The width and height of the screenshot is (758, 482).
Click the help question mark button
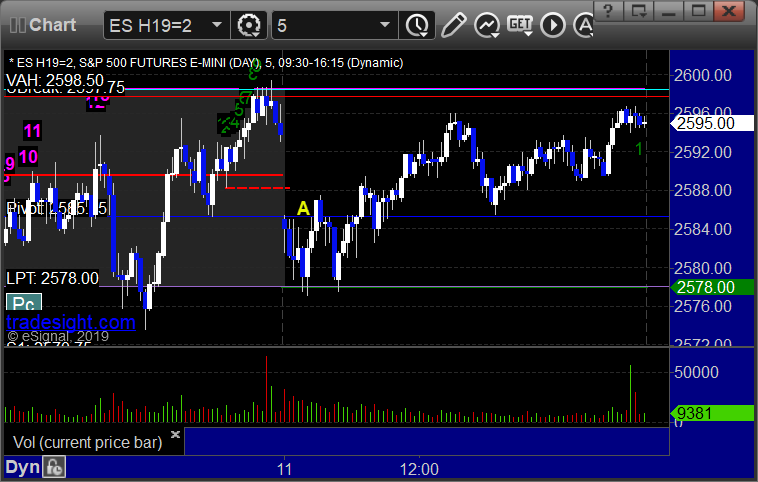[608, 11]
